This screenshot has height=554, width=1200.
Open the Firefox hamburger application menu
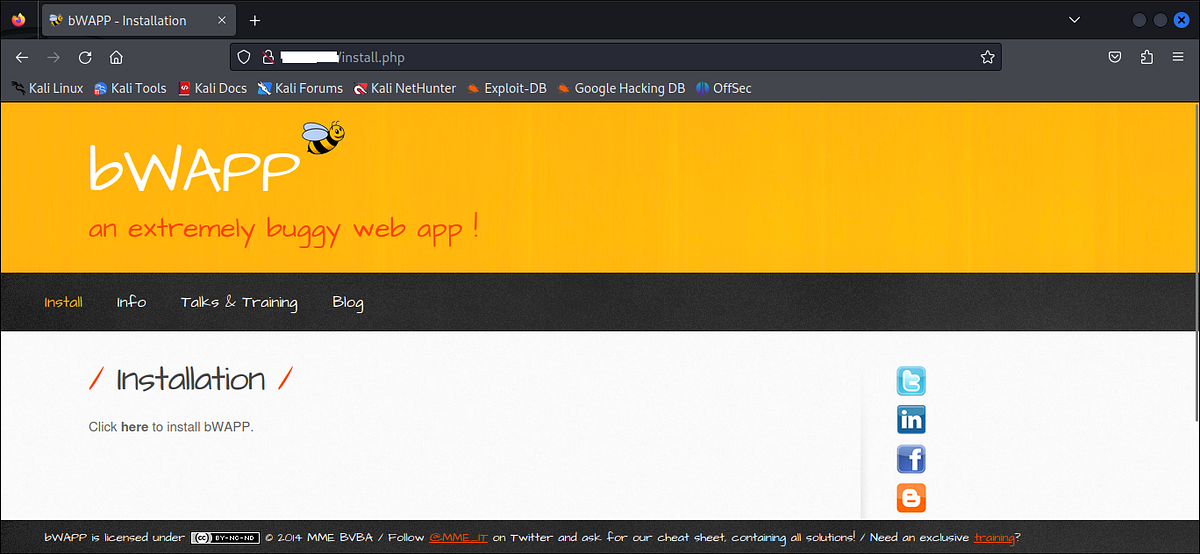point(1178,57)
